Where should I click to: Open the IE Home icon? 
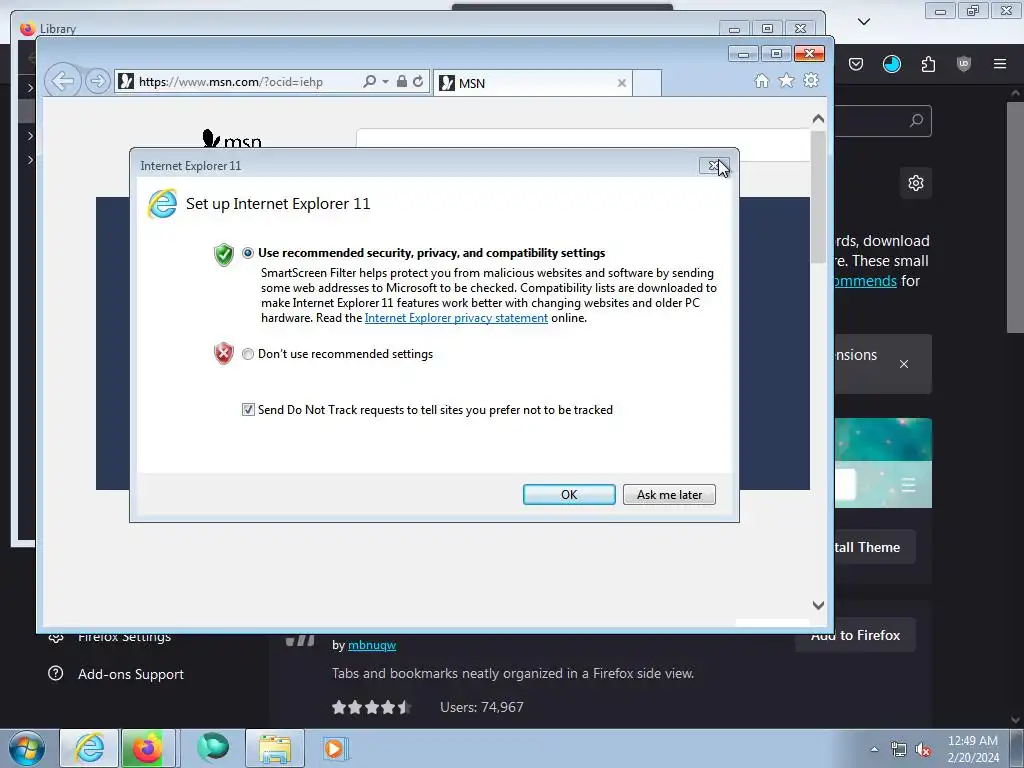[x=761, y=80]
